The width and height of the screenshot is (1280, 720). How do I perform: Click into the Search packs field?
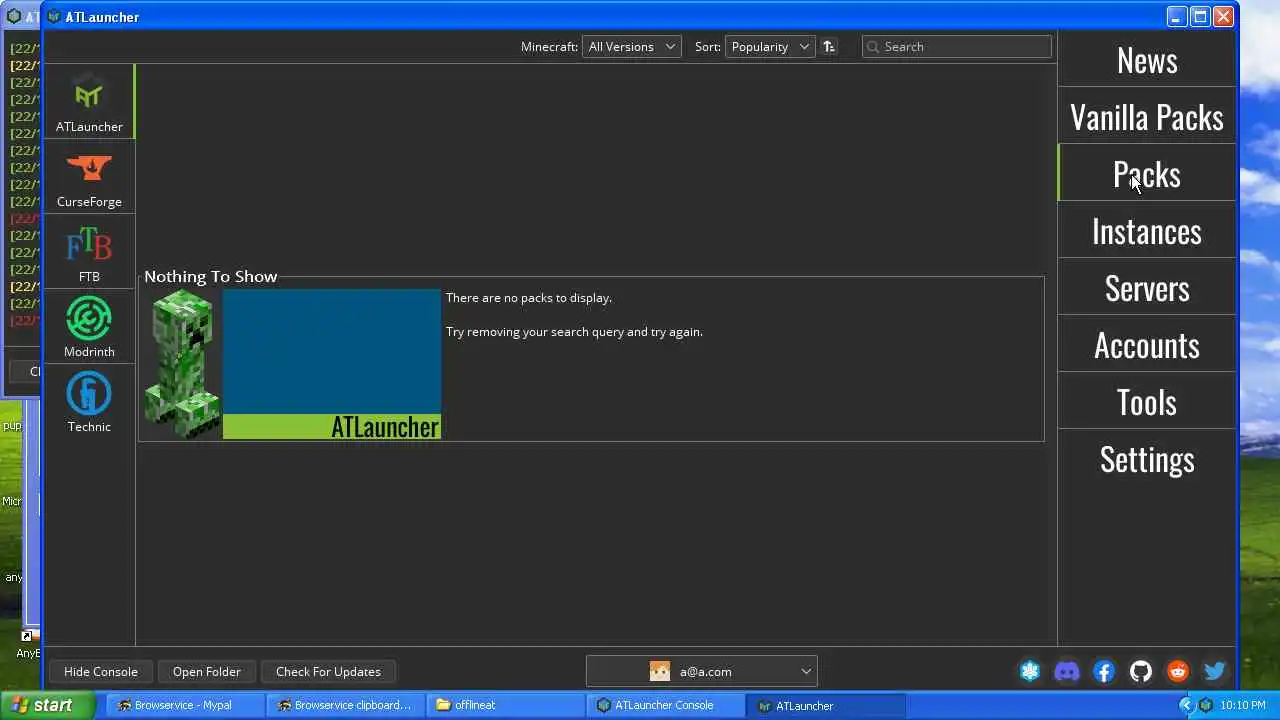pyautogui.click(x=957, y=47)
